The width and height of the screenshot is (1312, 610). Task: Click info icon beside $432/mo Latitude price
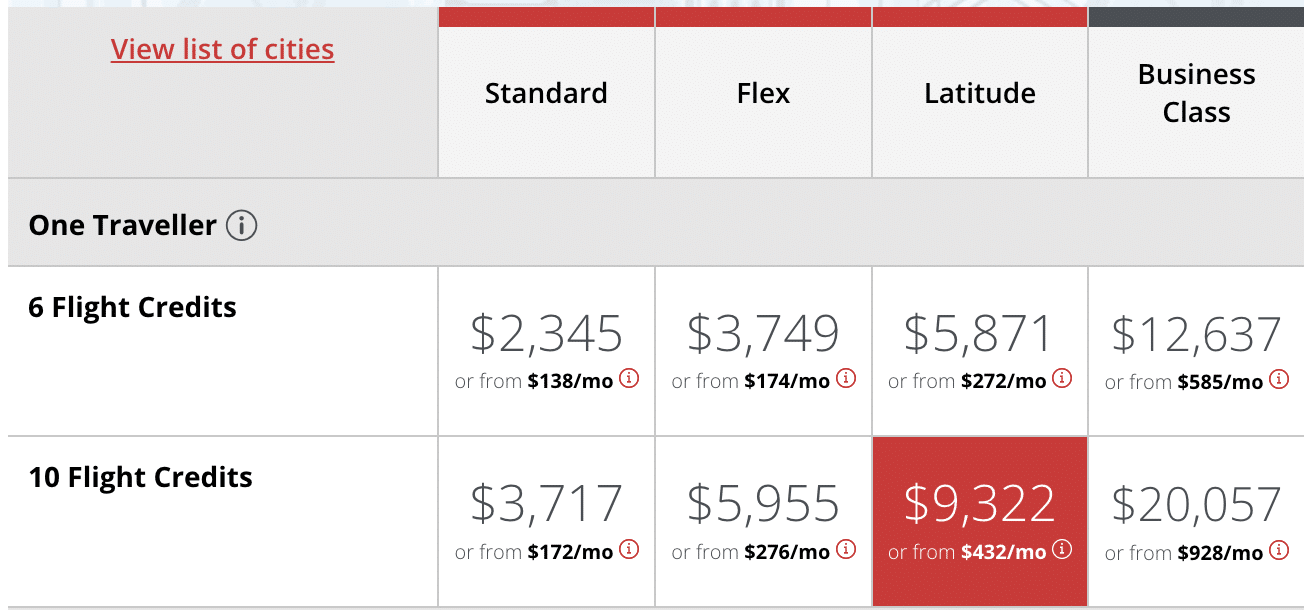(1062, 549)
